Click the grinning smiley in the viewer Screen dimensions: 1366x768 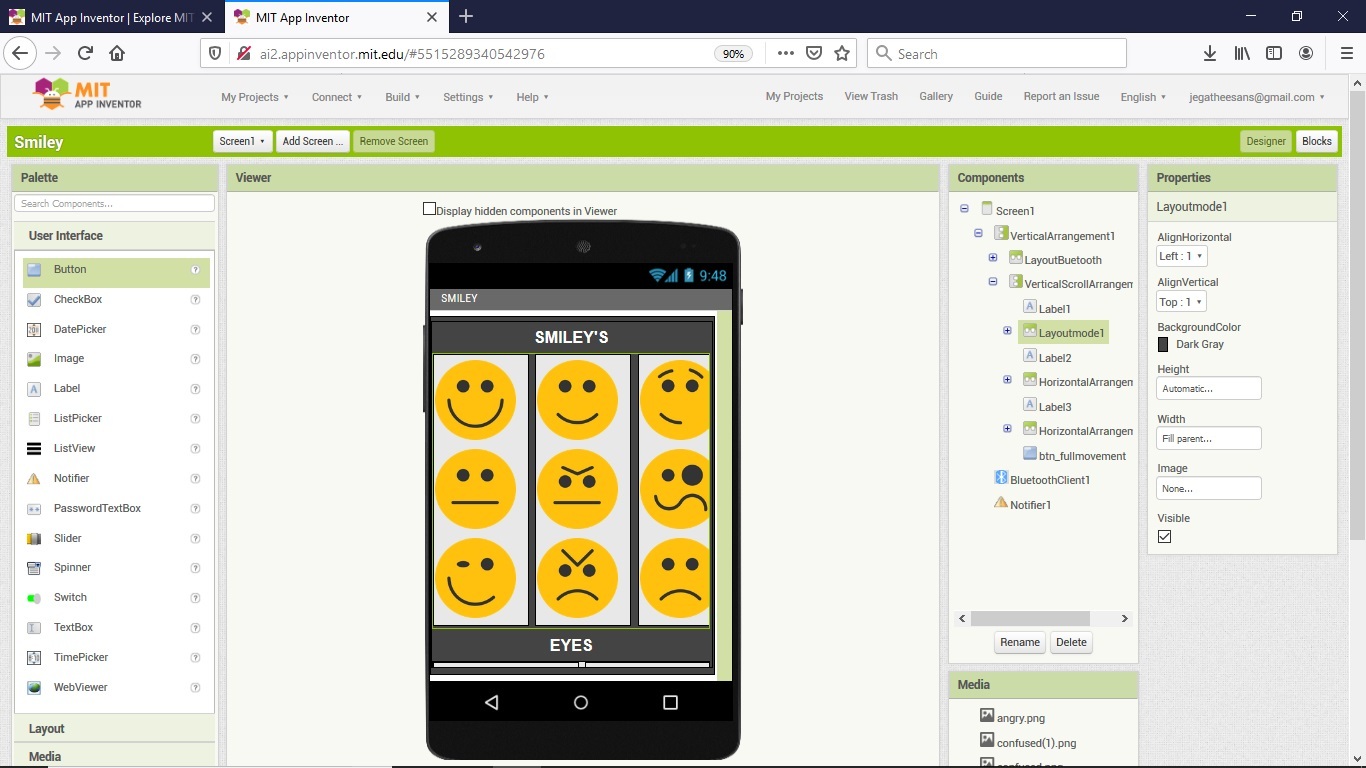coord(476,400)
